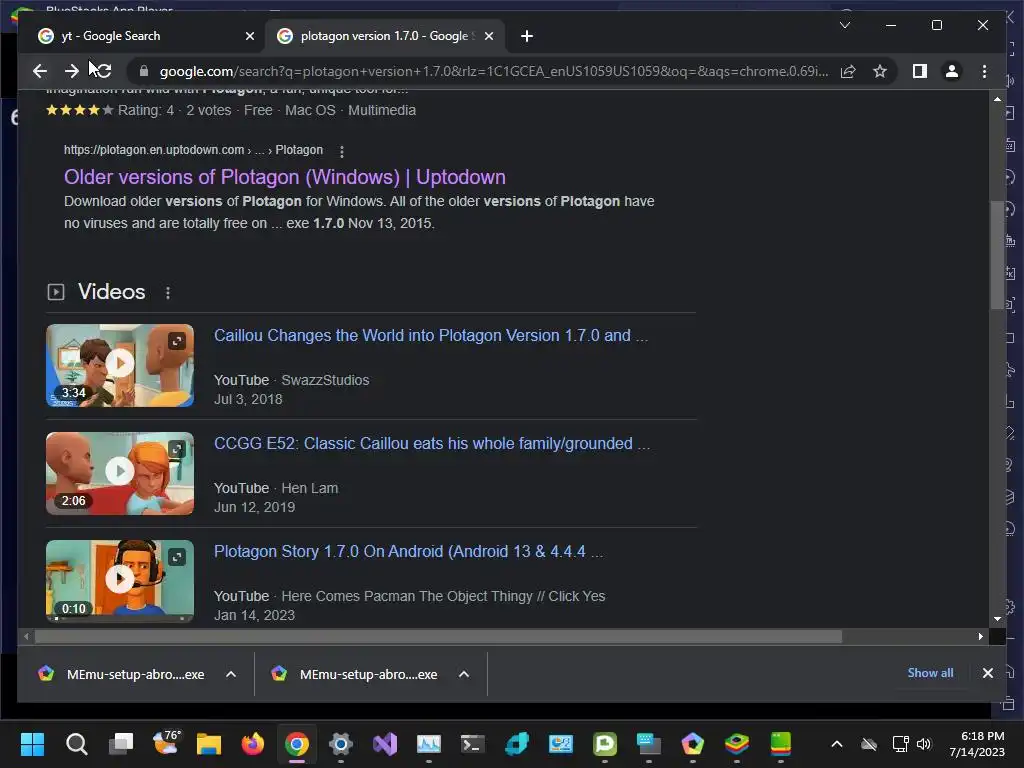This screenshot has height=768, width=1024.
Task: Open a new browser tab
Action: 527,36
